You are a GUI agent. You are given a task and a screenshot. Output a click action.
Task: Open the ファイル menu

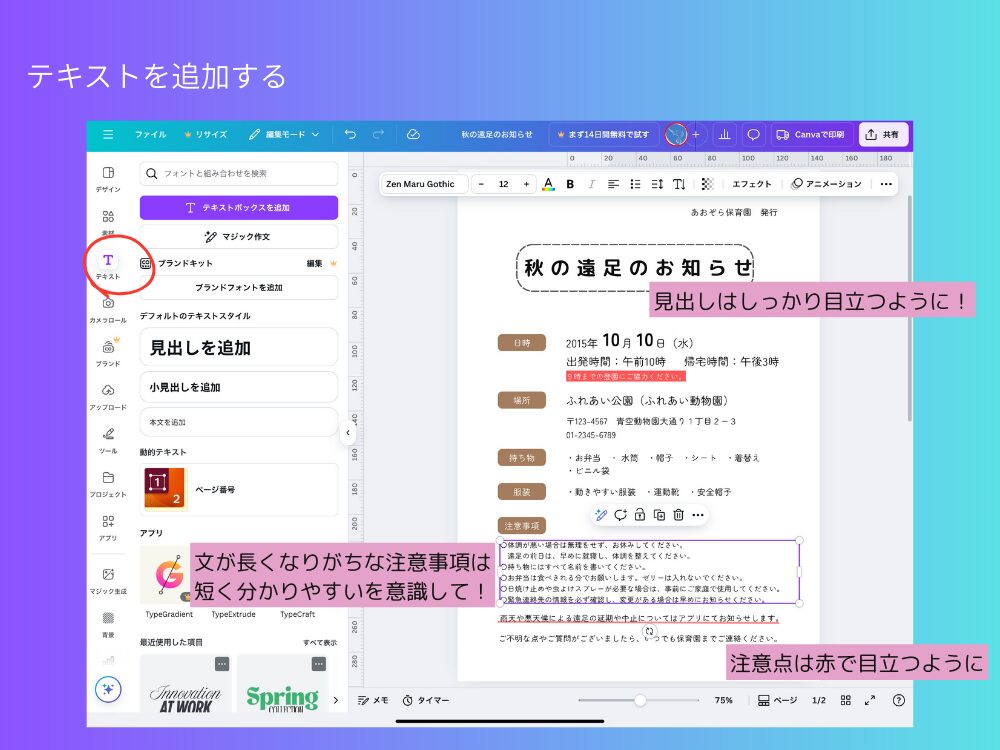pyautogui.click(x=151, y=135)
